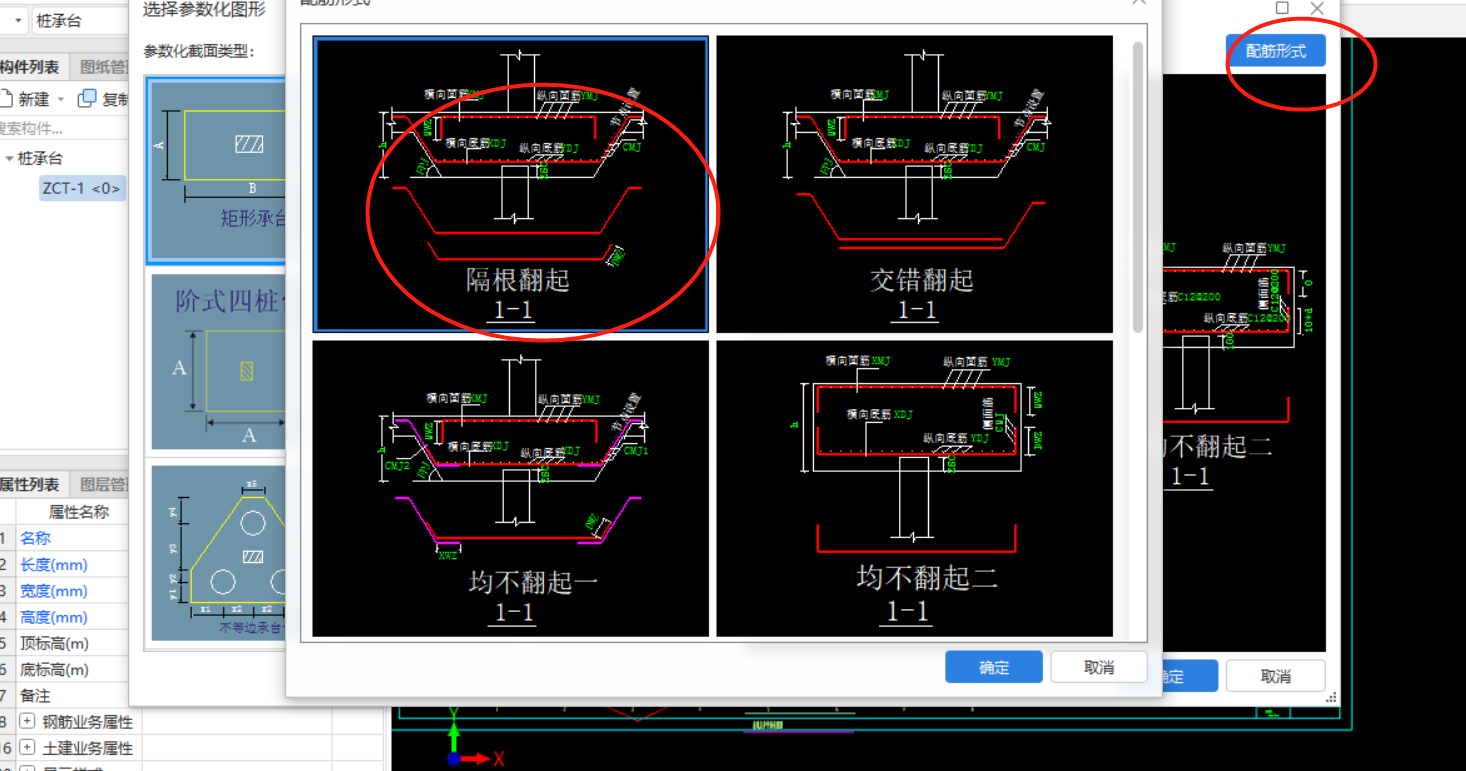Collapse the 桩承台 tree node
This screenshot has width=1466, height=771.
[x=9, y=159]
